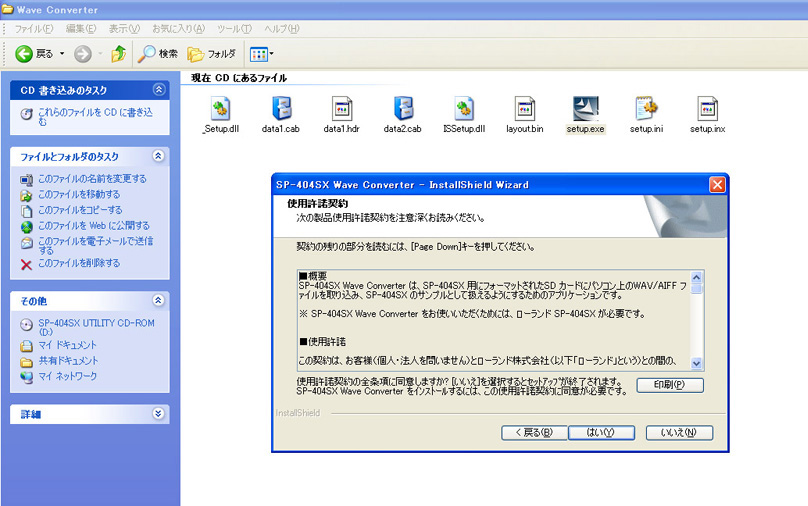Click the このファイルを電子メールで送信する link
This screenshot has width=808, height=506.
(95, 245)
